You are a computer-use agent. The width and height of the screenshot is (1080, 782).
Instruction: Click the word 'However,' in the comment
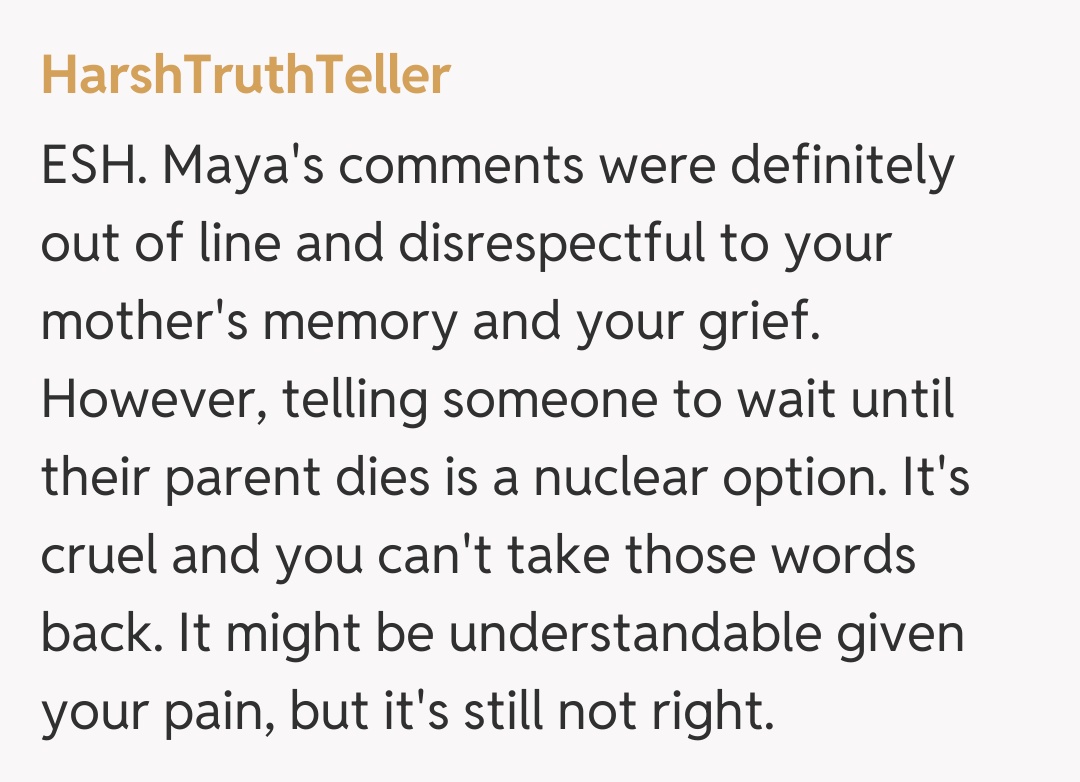[151, 401]
